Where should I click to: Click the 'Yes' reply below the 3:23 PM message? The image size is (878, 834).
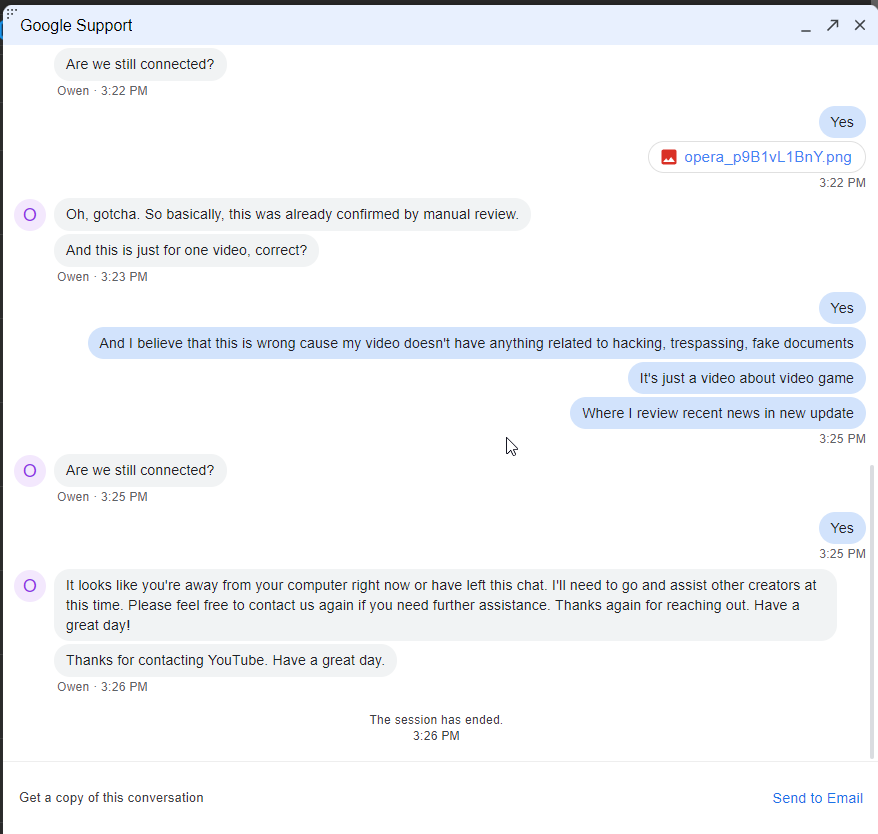coord(842,308)
